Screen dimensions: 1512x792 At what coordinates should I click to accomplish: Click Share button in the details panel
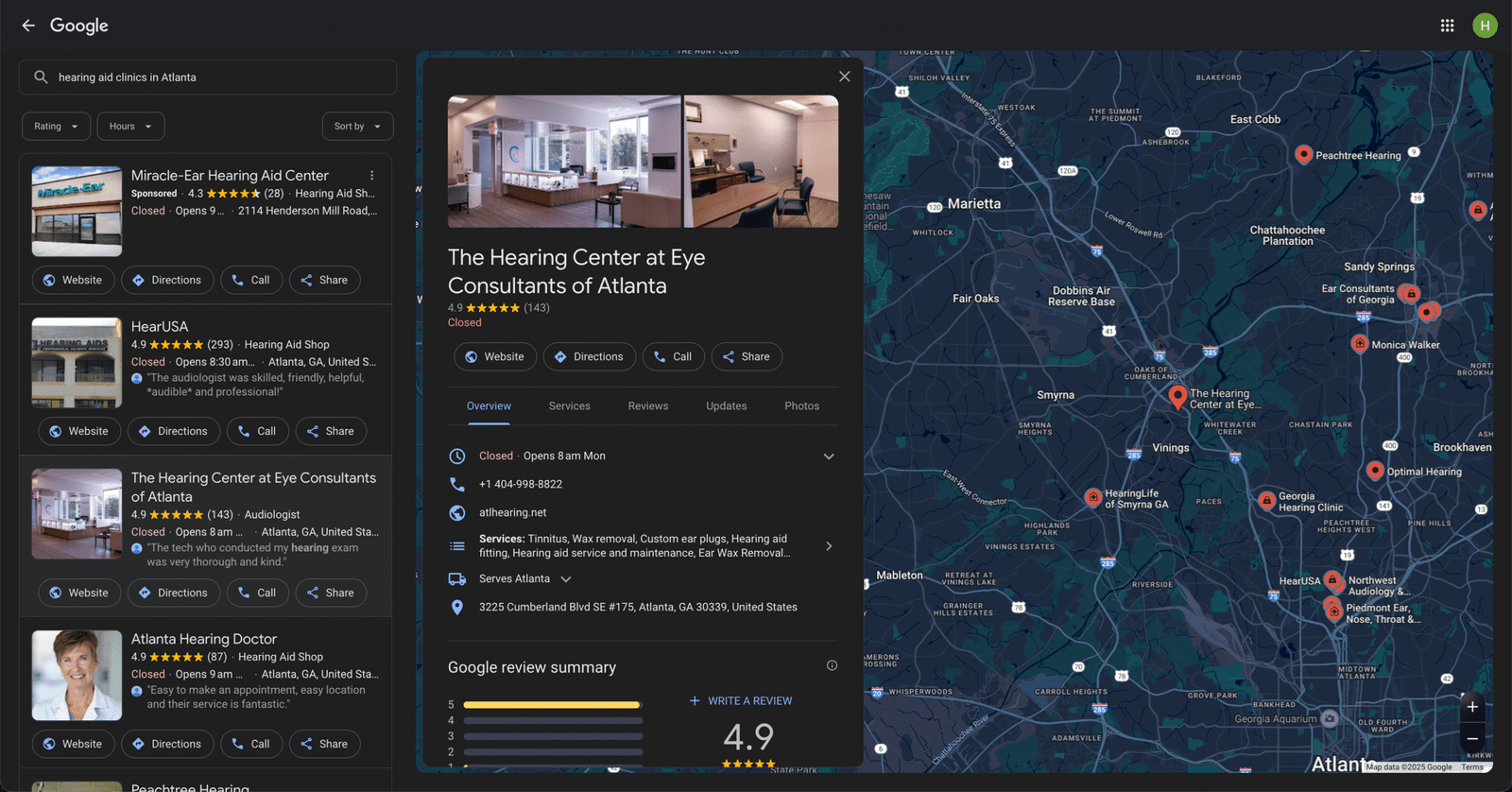(x=747, y=356)
